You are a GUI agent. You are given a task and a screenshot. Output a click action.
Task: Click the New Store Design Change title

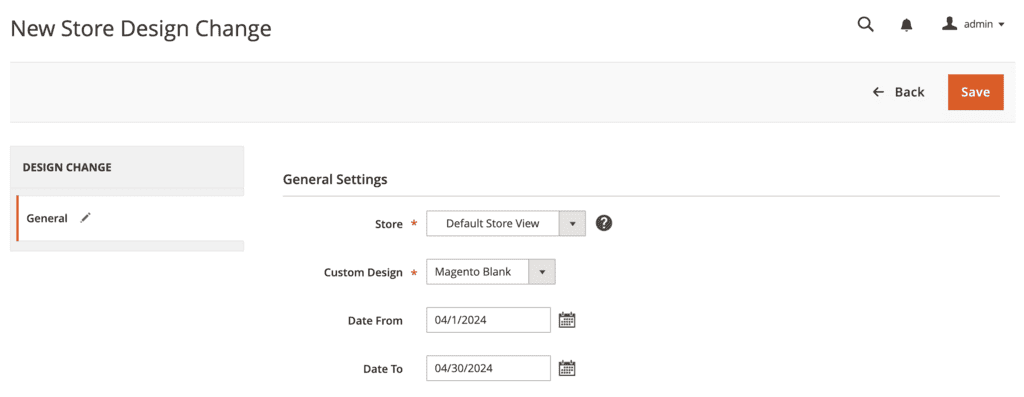click(x=141, y=29)
